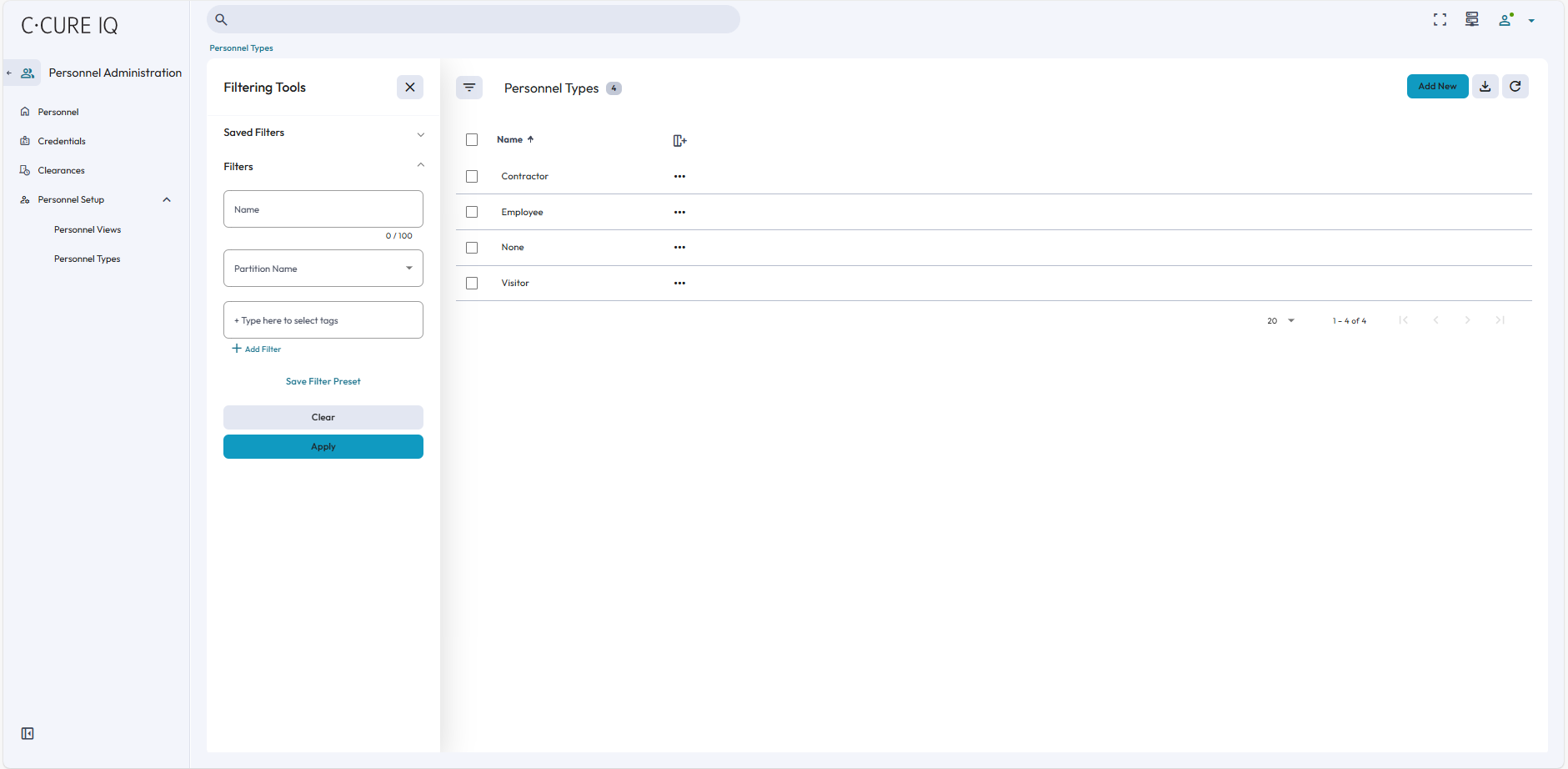This screenshot has width=1568, height=769.
Task: Open the three-dot menu for Contractor
Action: tap(679, 177)
